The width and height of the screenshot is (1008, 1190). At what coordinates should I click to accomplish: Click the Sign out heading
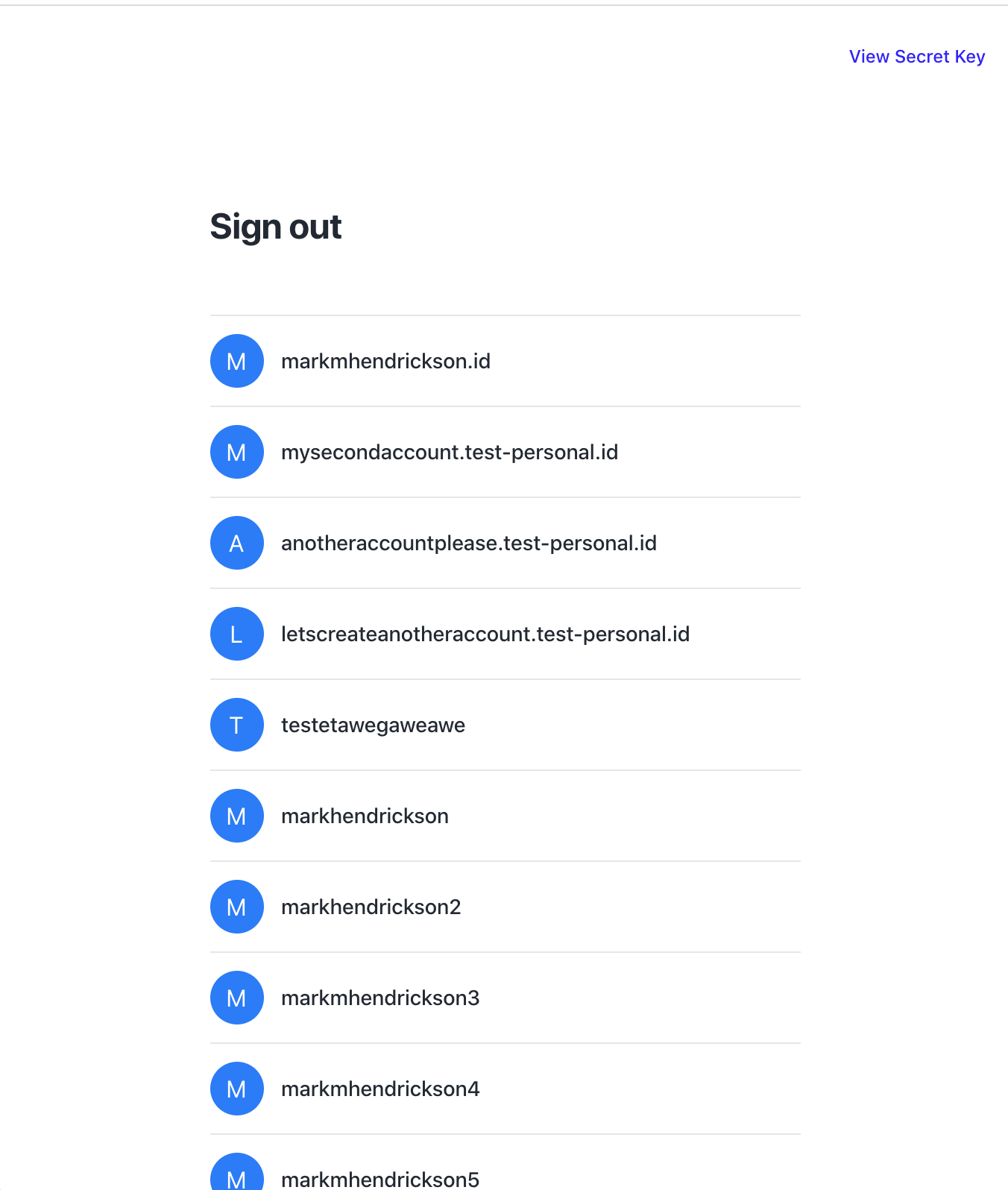(275, 226)
